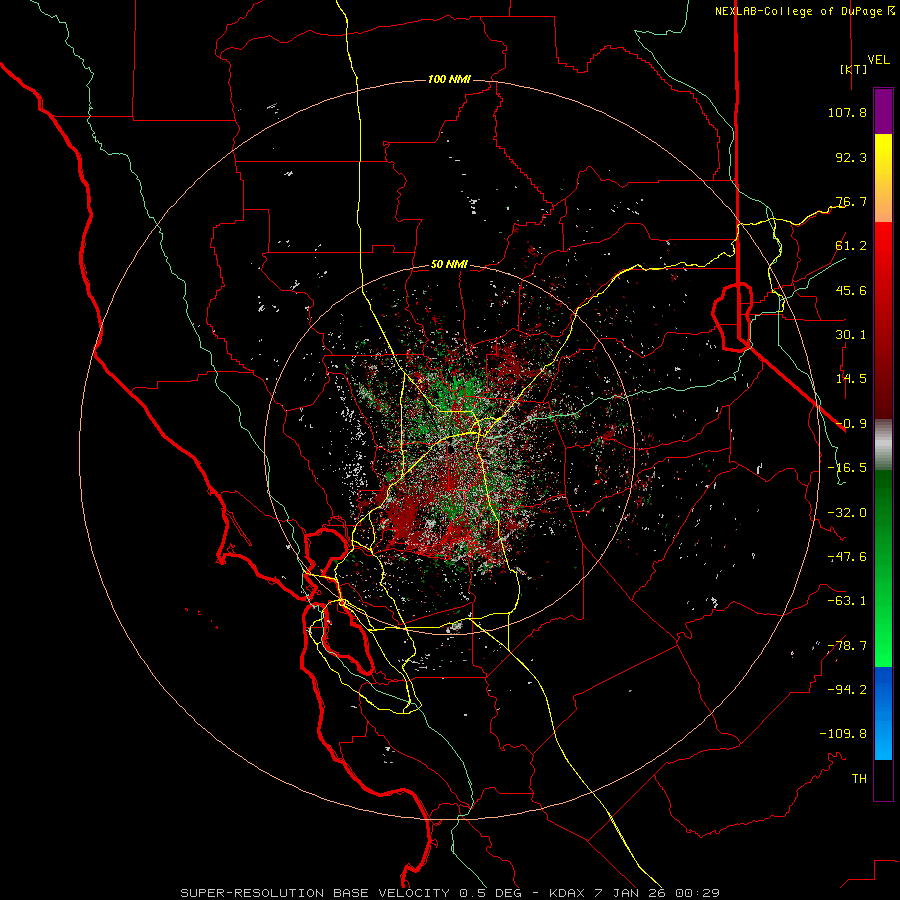Select the 92.3 scale value
This screenshot has width=900, height=900.
click(x=851, y=157)
